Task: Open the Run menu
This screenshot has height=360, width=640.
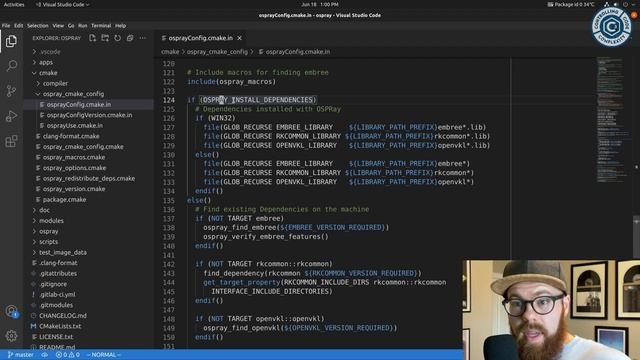Action: click(82, 25)
